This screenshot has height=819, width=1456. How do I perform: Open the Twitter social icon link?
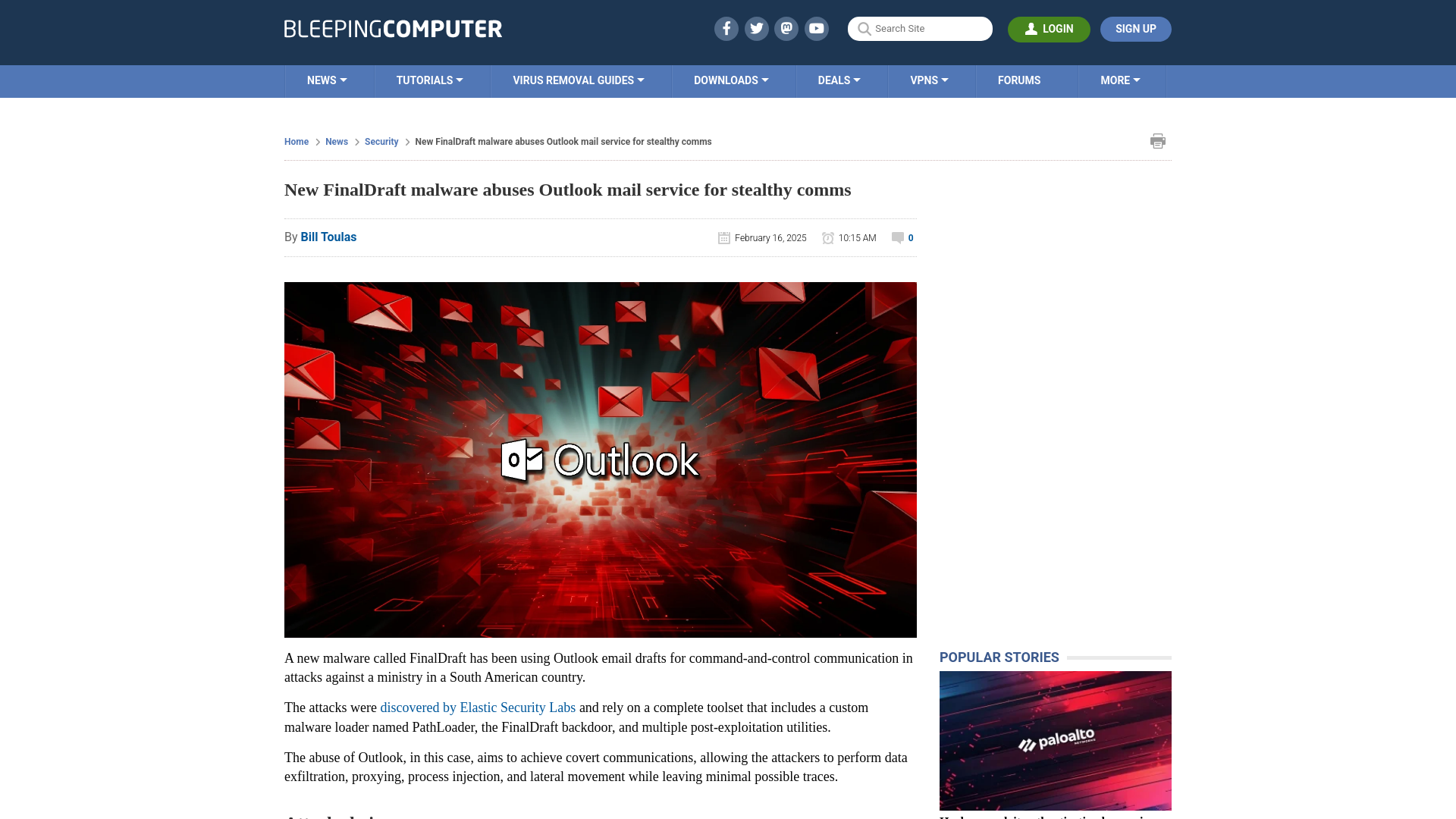click(756, 28)
